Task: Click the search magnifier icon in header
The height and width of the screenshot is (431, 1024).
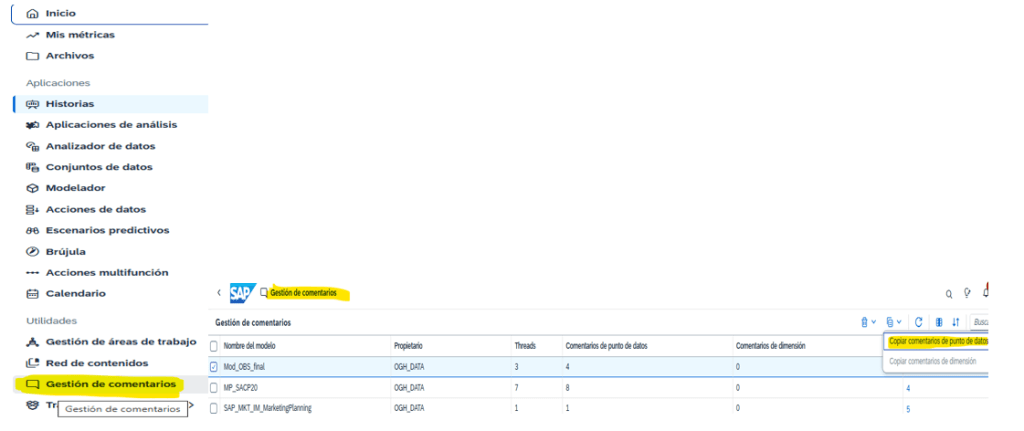Action: click(949, 294)
